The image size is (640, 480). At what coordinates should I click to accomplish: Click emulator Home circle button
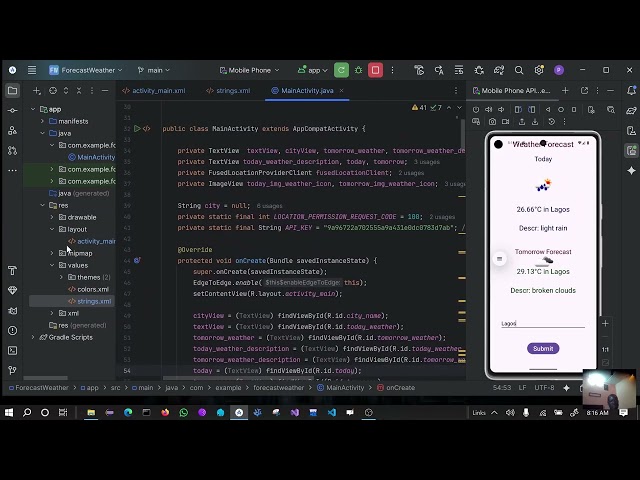561,109
